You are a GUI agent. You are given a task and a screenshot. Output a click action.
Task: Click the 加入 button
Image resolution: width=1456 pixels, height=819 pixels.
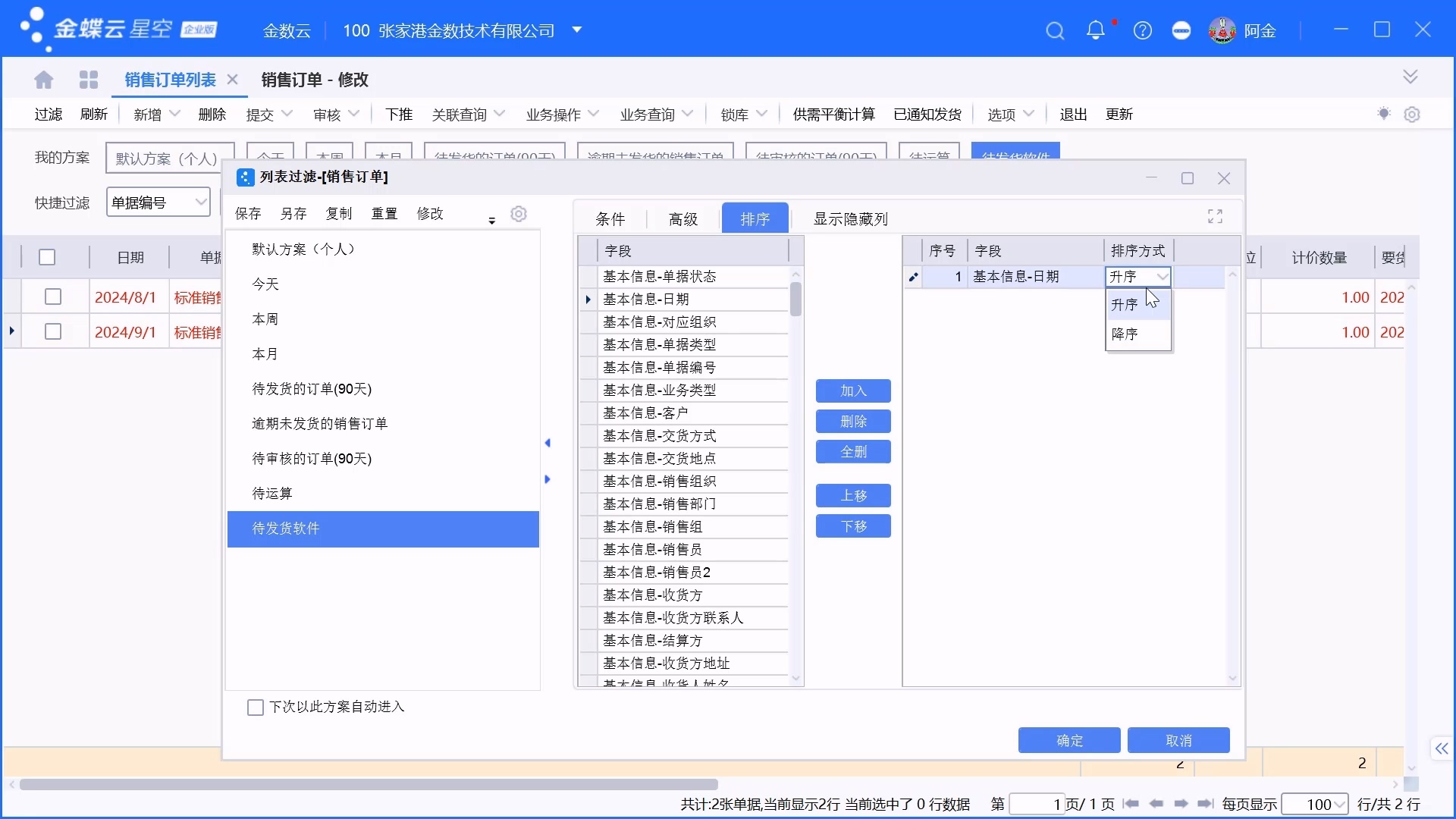853,391
